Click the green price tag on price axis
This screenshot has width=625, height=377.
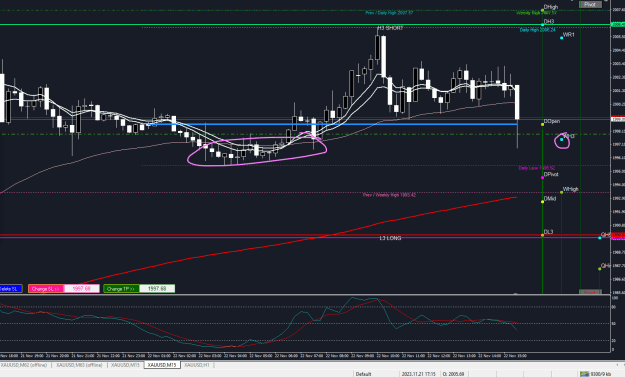point(618,25)
